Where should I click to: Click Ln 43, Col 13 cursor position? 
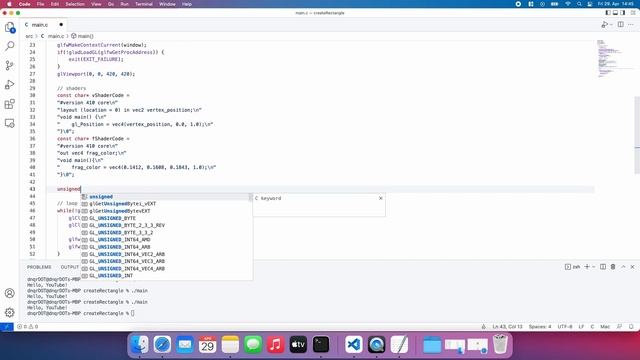coord(507,327)
